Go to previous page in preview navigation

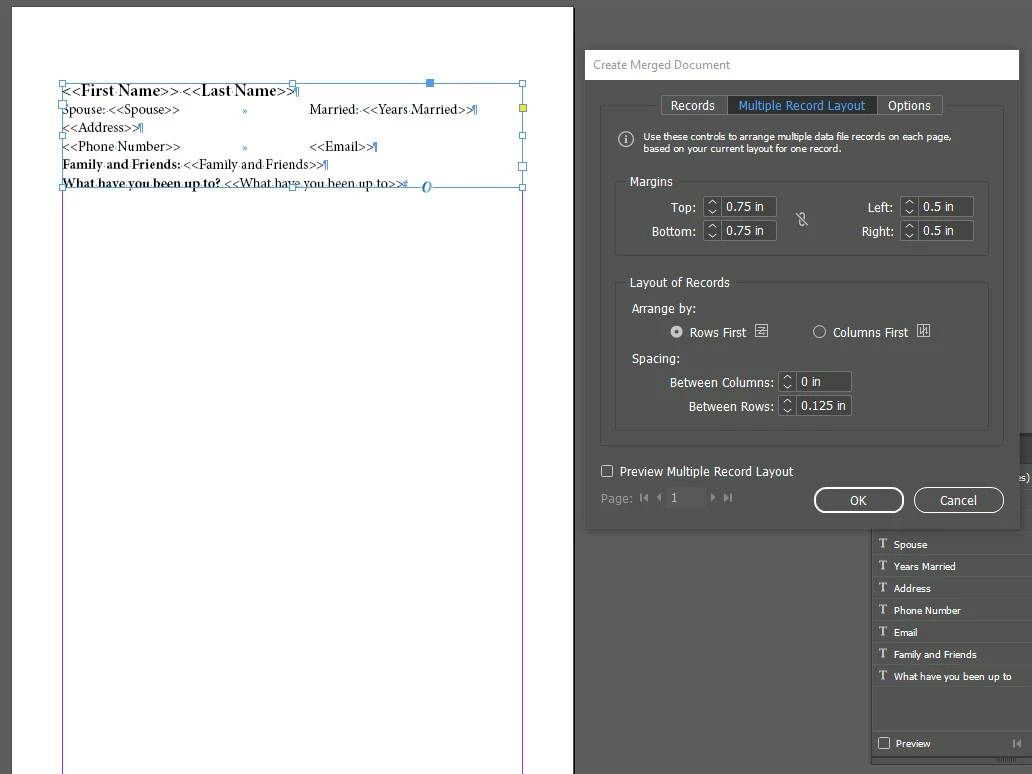tap(659, 498)
